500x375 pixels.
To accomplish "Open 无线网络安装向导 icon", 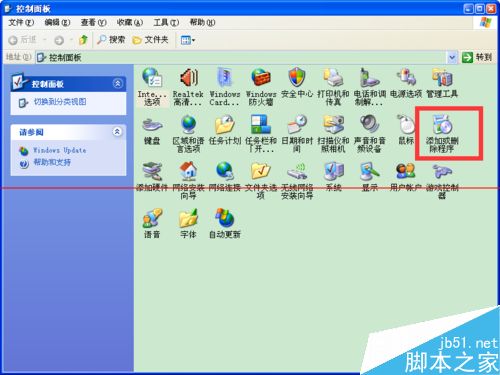I will 297,180.
